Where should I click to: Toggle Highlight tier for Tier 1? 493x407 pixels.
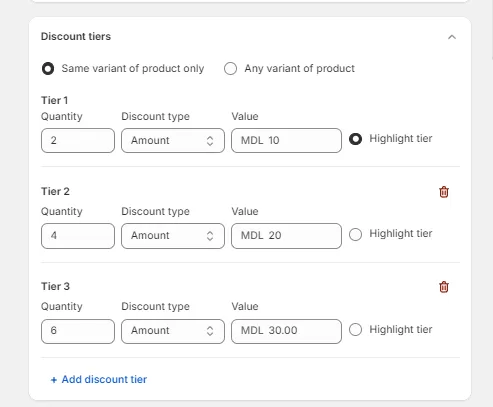[x=355, y=139]
